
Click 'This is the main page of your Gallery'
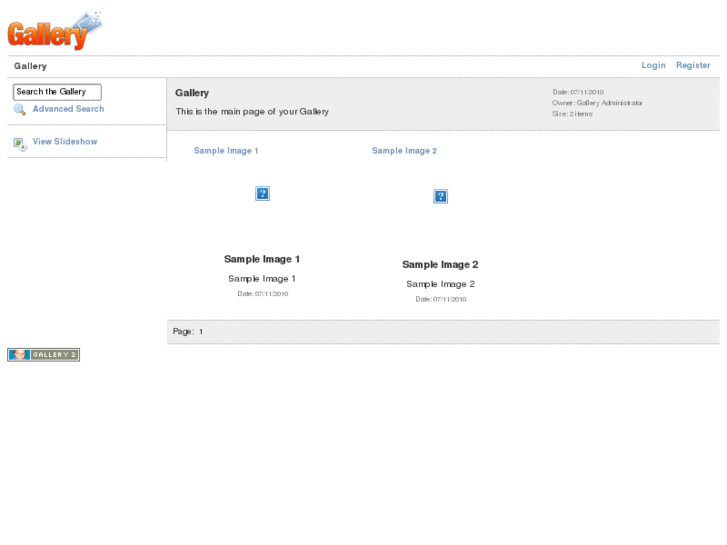(252, 111)
